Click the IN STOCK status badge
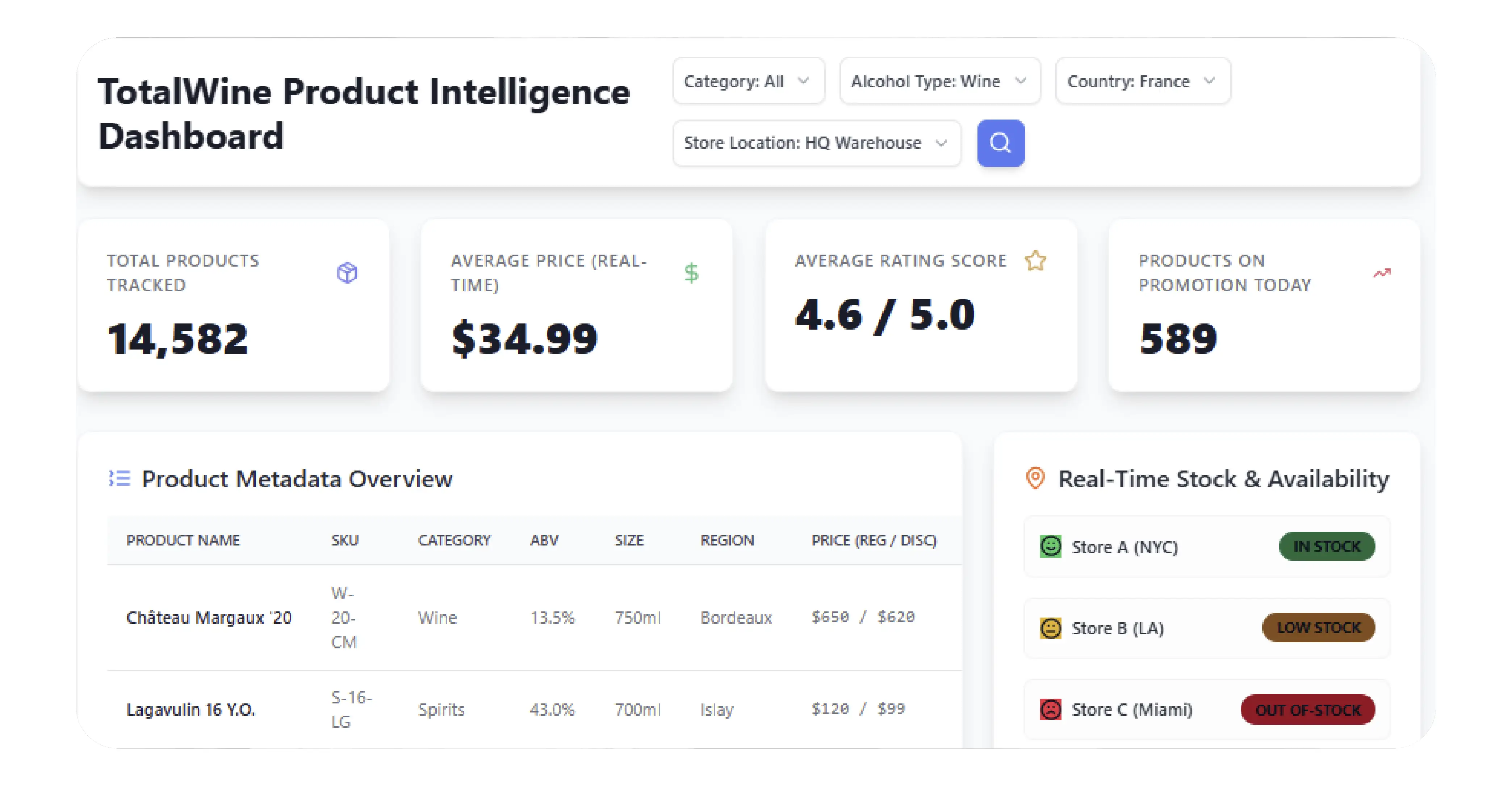 coord(1326,546)
